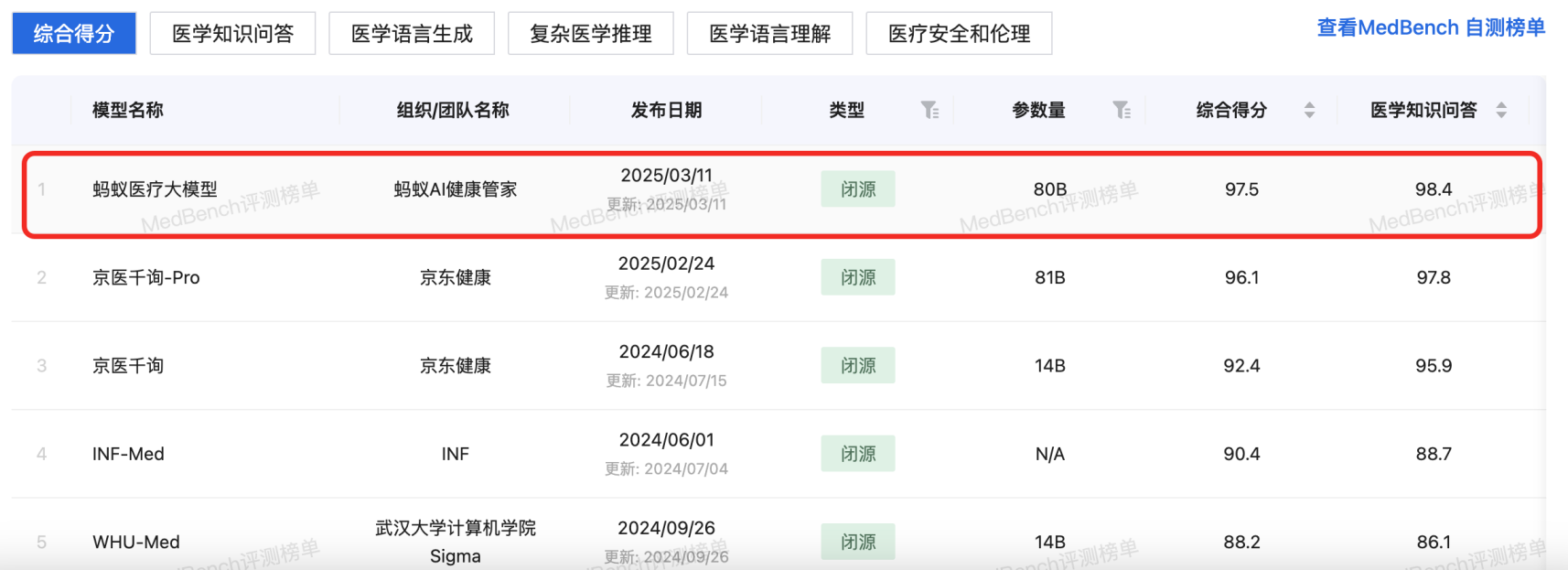Select model name INF-Med
The height and width of the screenshot is (570, 1568).
point(128,454)
